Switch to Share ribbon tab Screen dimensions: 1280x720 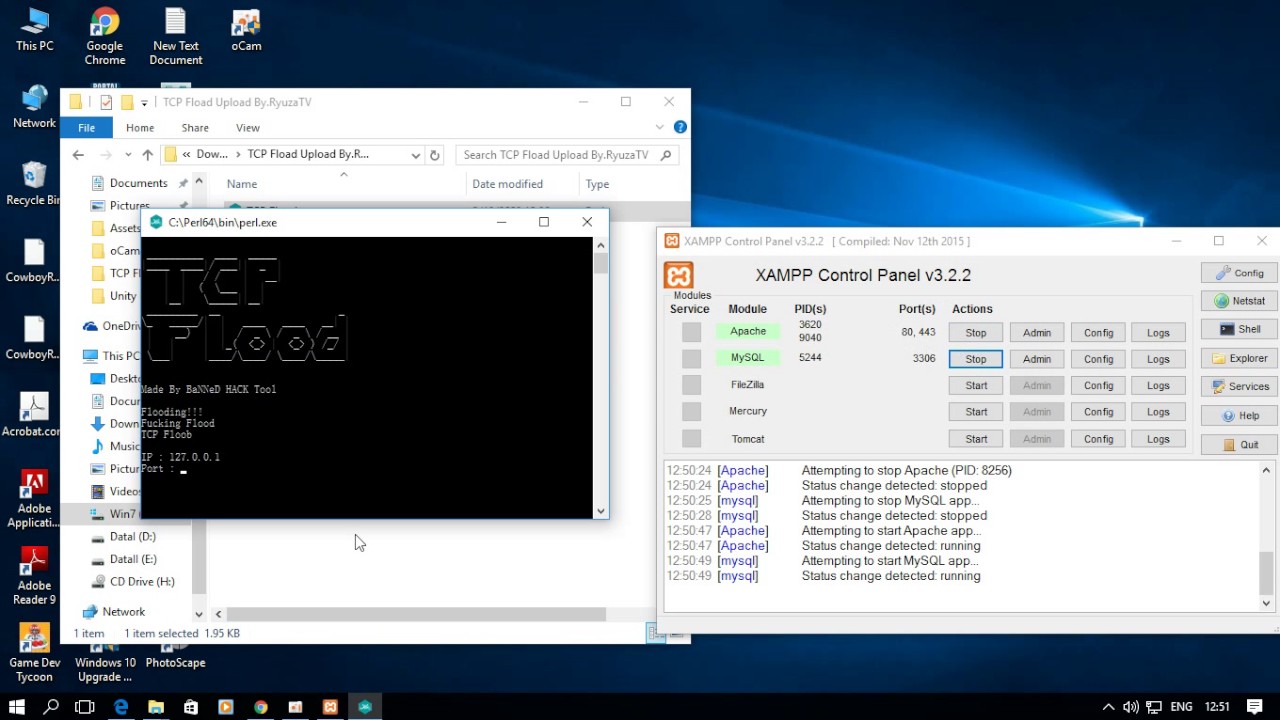coord(195,128)
